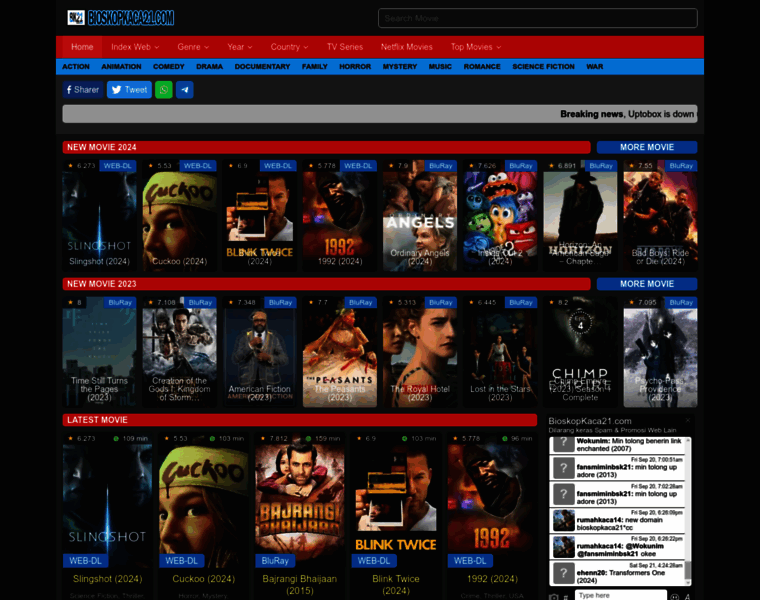760x600 pixels.
Task: Open text formatting icon in chat box
Action: pyautogui.click(x=687, y=597)
